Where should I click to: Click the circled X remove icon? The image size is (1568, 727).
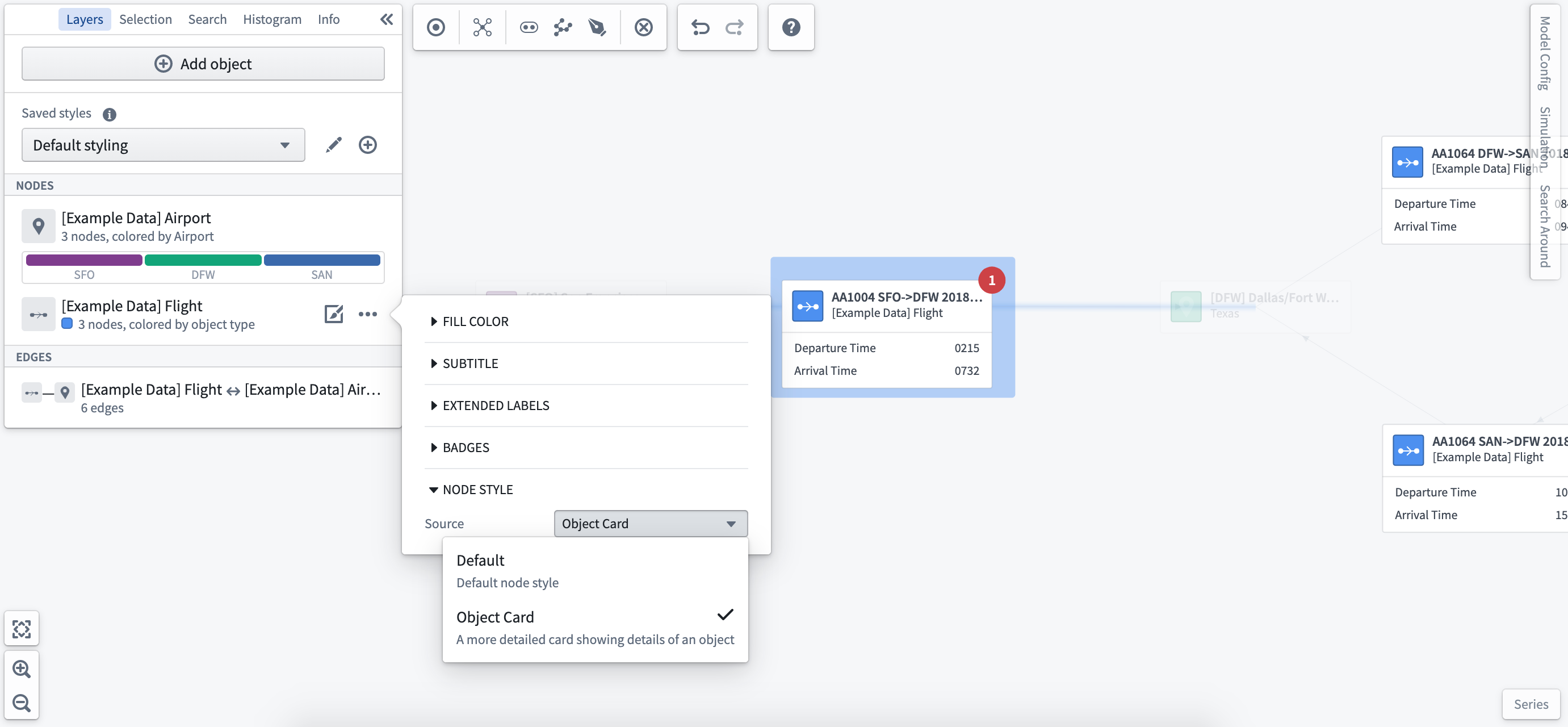(643, 27)
